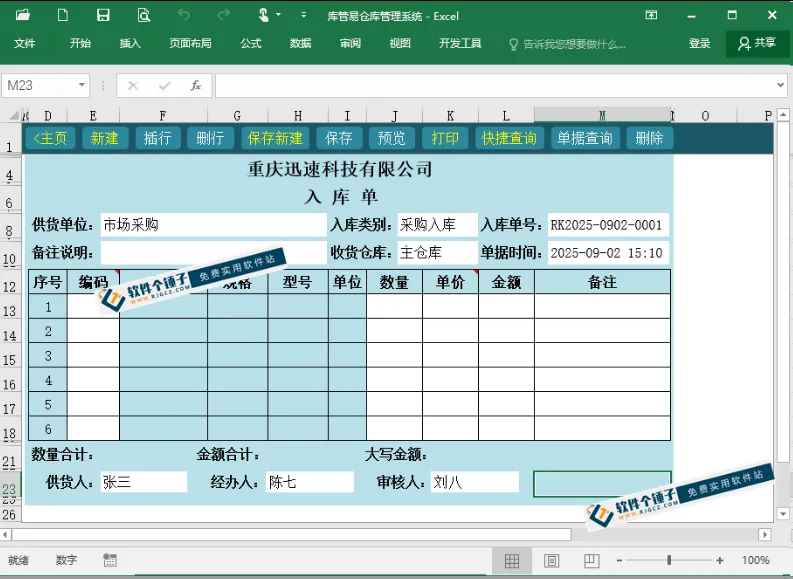Click the formula bar Cancel X icon
The image size is (793, 579).
(133, 85)
